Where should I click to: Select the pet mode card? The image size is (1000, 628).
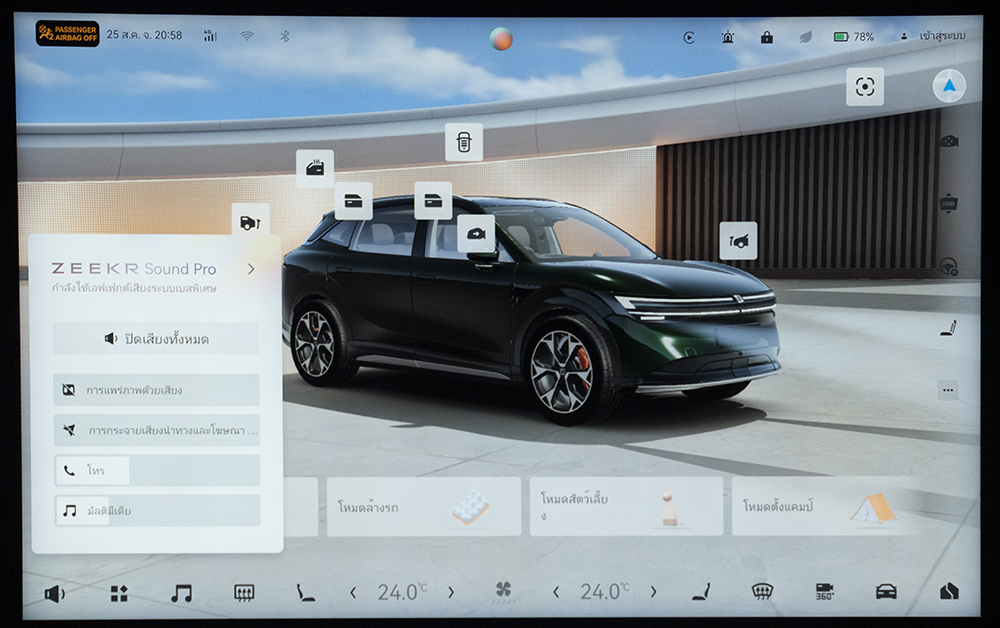[626, 507]
